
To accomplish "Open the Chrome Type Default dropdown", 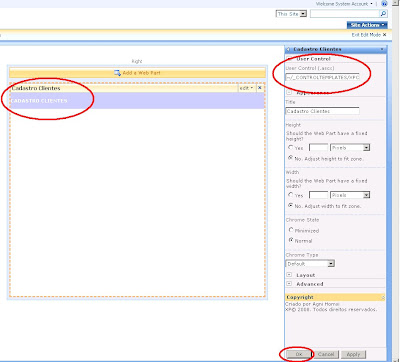I will (x=310, y=264).
